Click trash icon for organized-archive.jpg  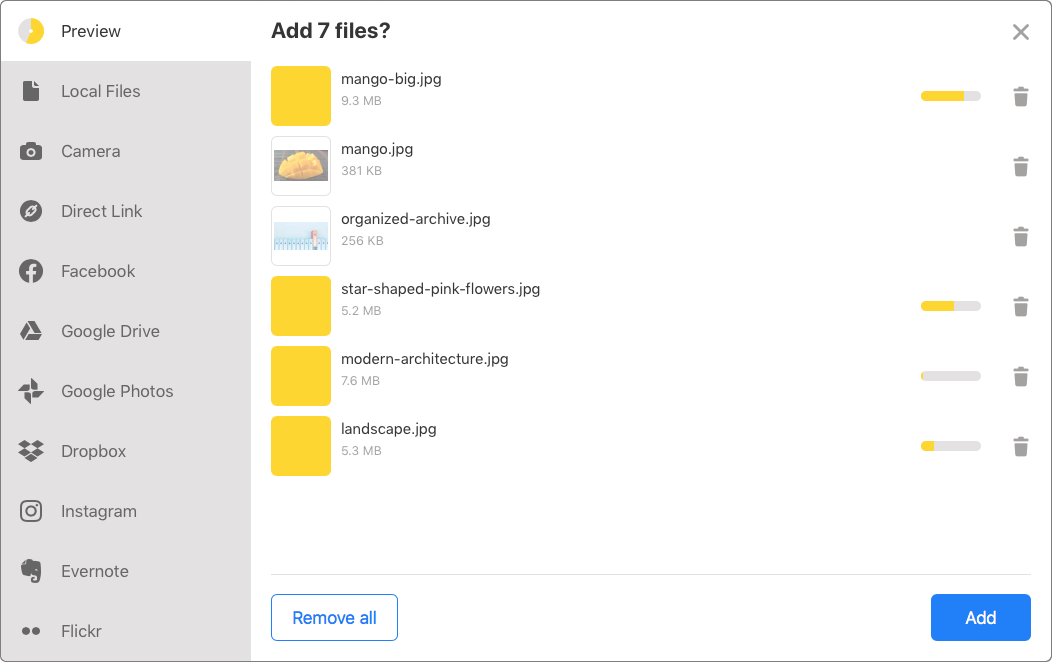[1020, 237]
